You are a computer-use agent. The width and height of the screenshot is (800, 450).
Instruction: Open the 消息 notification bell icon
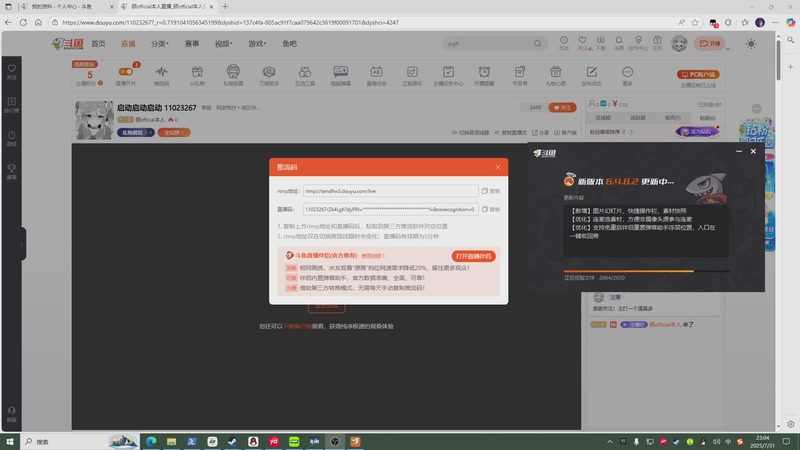click(619, 43)
